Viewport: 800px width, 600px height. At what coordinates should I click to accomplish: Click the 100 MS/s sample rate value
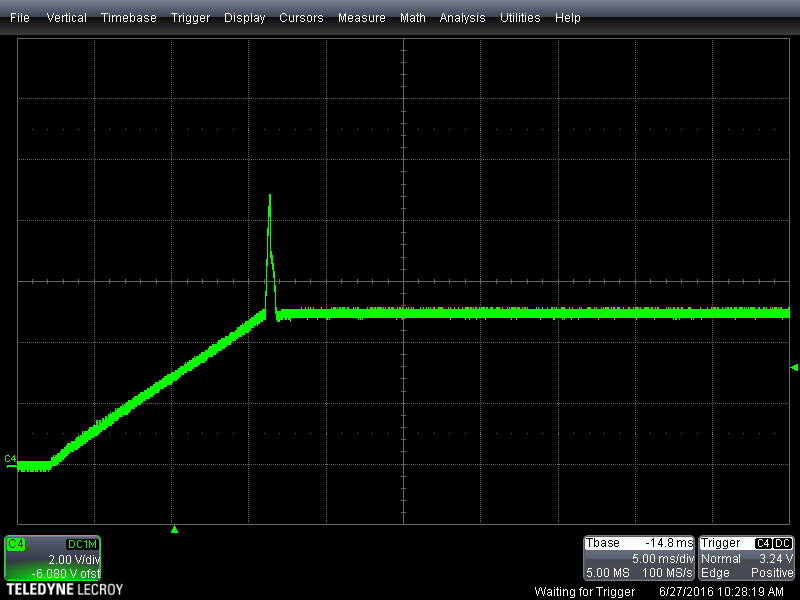667,573
